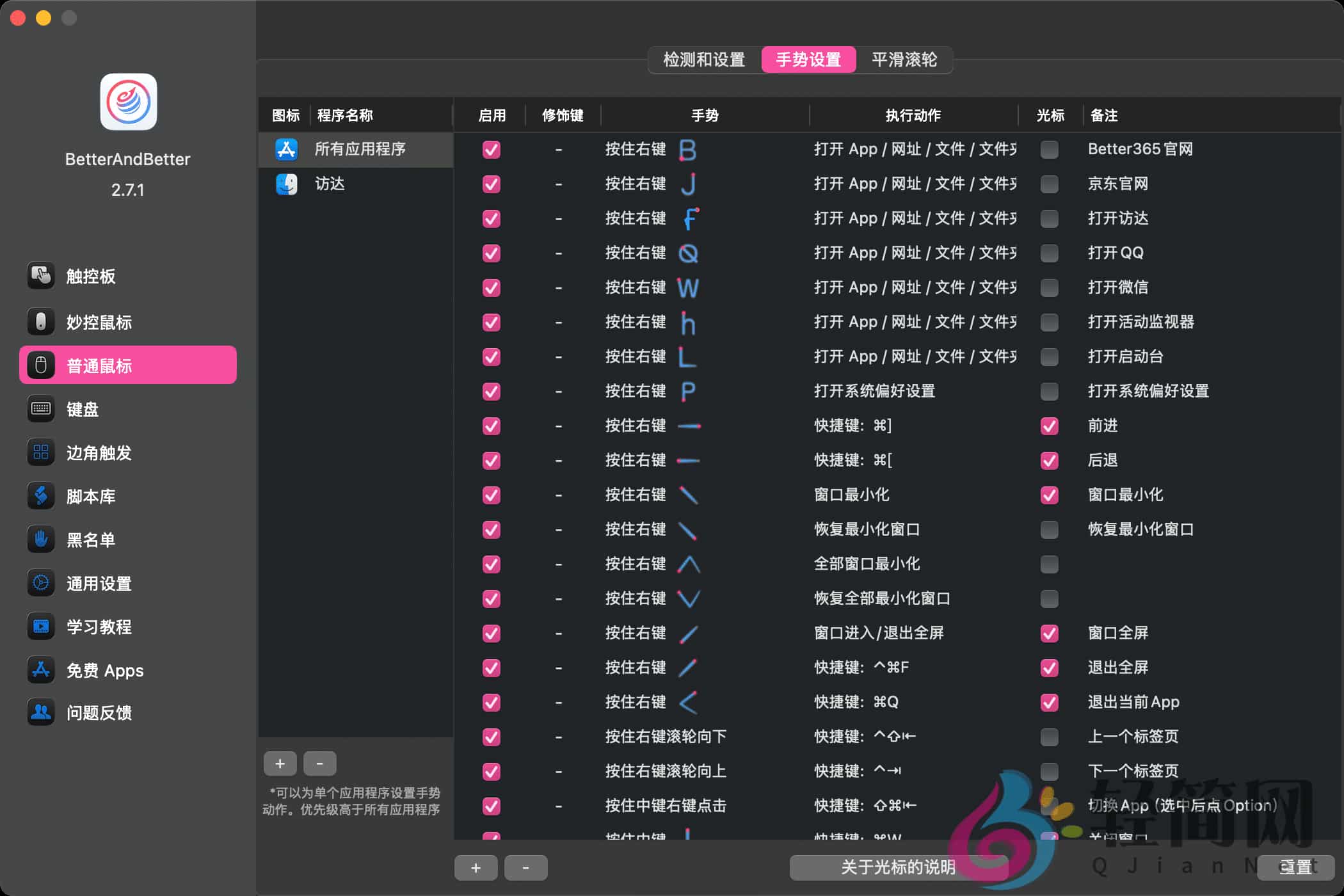Open the 键盘 keyboard settings
This screenshot has height=896, width=1344.
82,410
